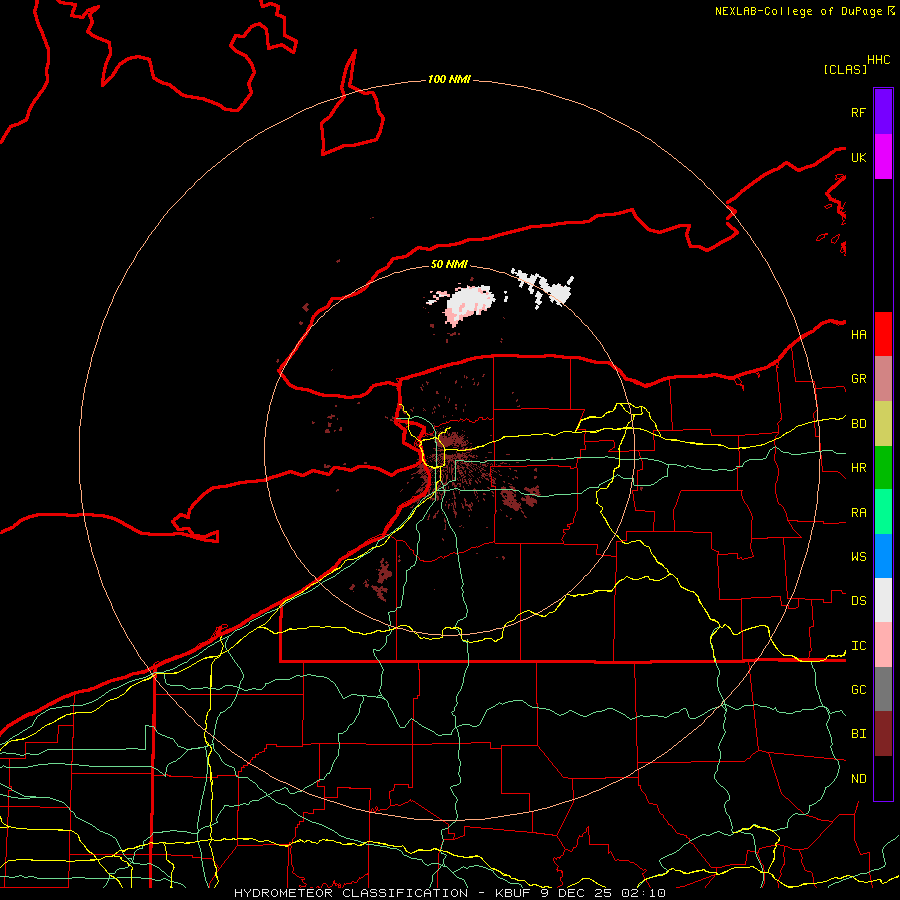Screen dimensions: 900x900
Task: Click the RA light green legend swatch
Action: click(883, 512)
